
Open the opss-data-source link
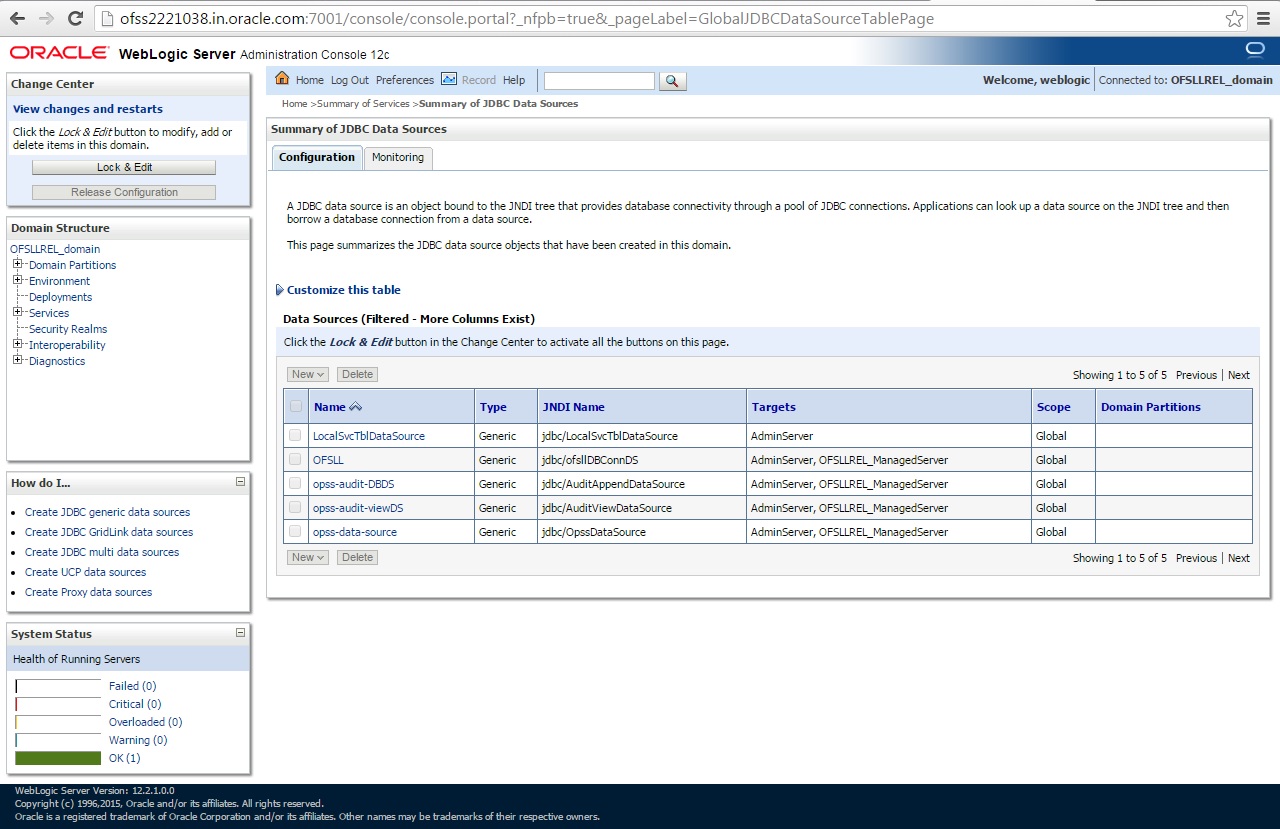click(355, 532)
